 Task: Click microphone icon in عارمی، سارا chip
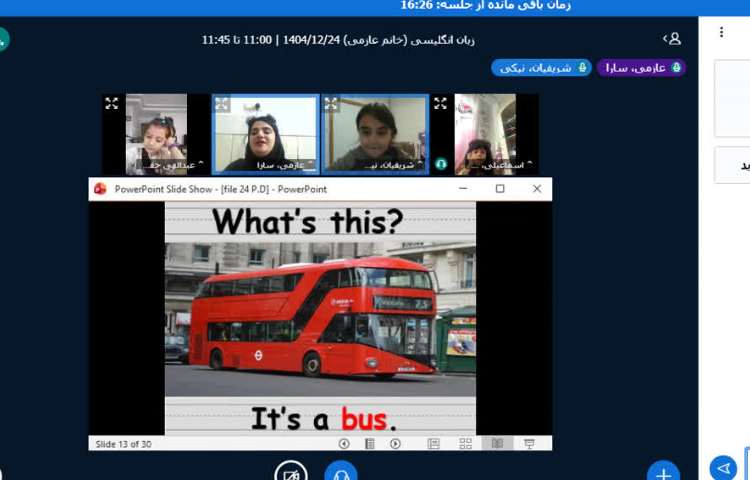tap(676, 67)
